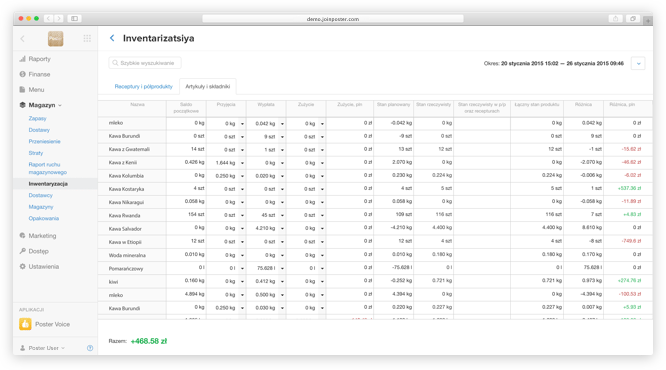The height and width of the screenshot is (370, 666).
Task: Open Wypłata dropdown in Kawa Rwanda row
Action: pyautogui.click(x=282, y=215)
